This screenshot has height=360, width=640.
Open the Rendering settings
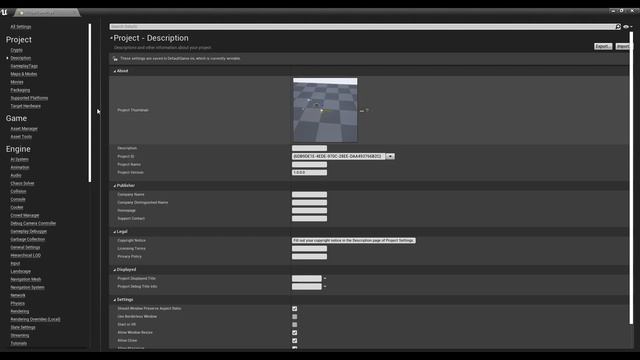[x=20, y=311]
